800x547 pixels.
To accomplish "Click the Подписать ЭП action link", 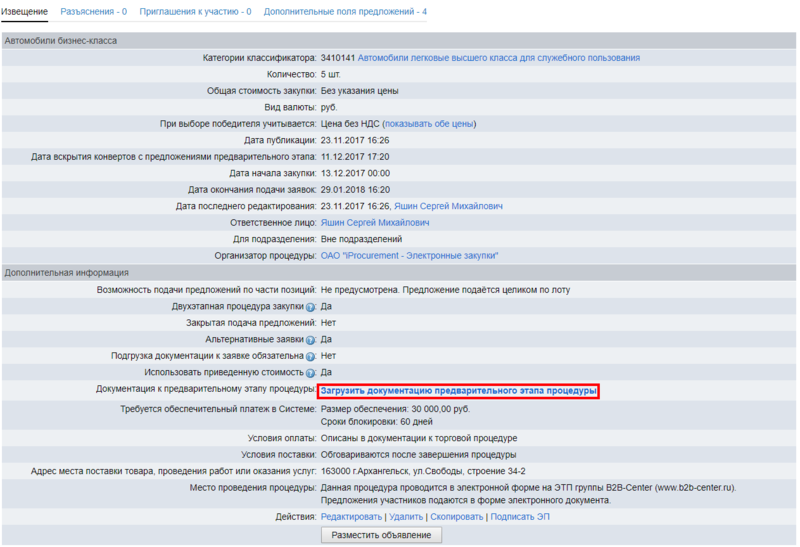I will (x=520, y=516).
